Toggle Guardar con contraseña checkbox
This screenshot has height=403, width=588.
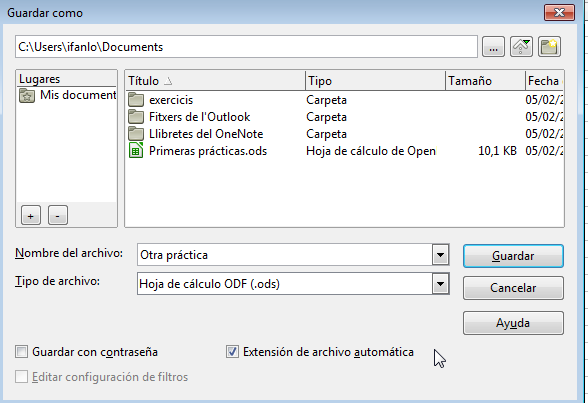click(x=21, y=352)
